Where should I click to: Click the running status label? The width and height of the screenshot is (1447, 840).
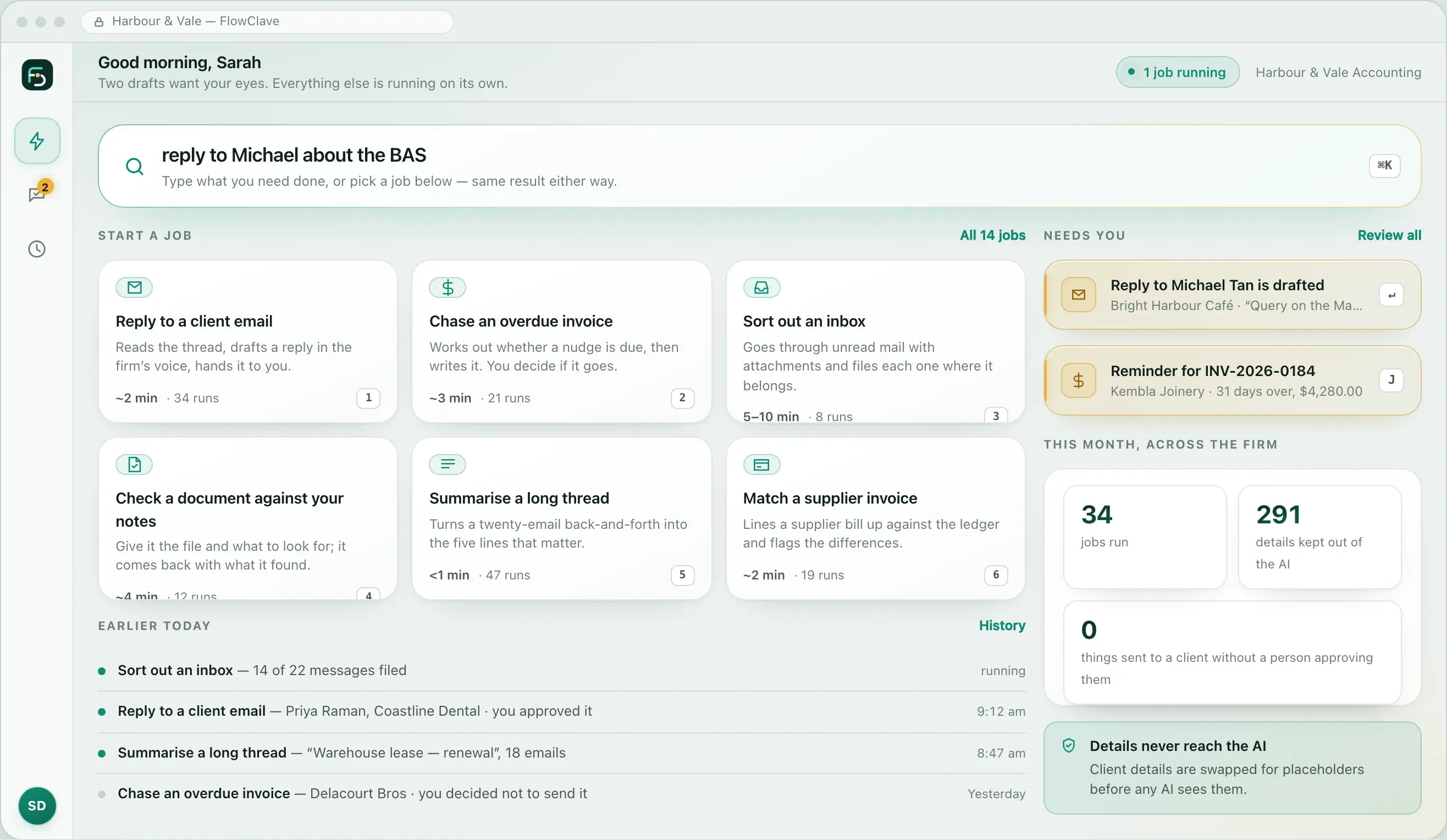pos(1003,671)
